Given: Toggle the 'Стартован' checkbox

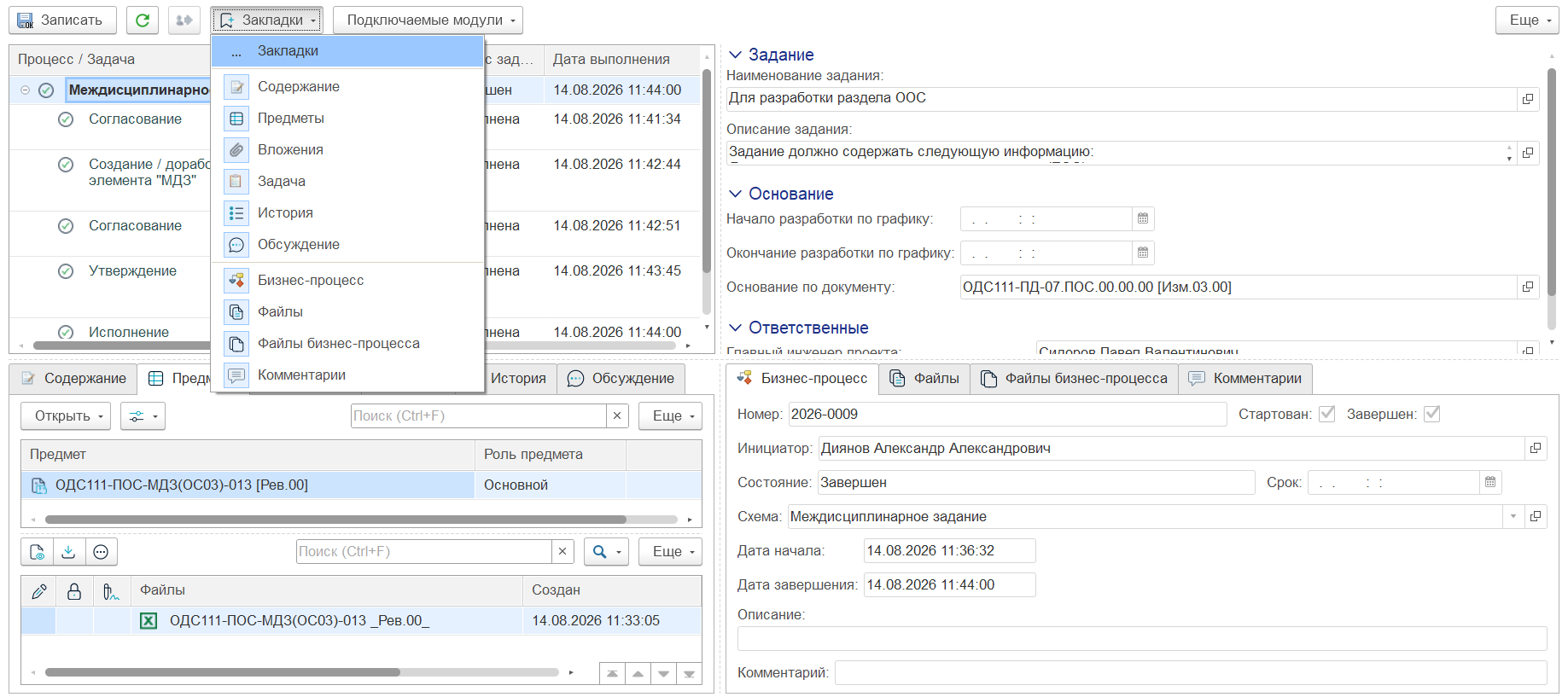Looking at the screenshot, I should (x=1326, y=414).
